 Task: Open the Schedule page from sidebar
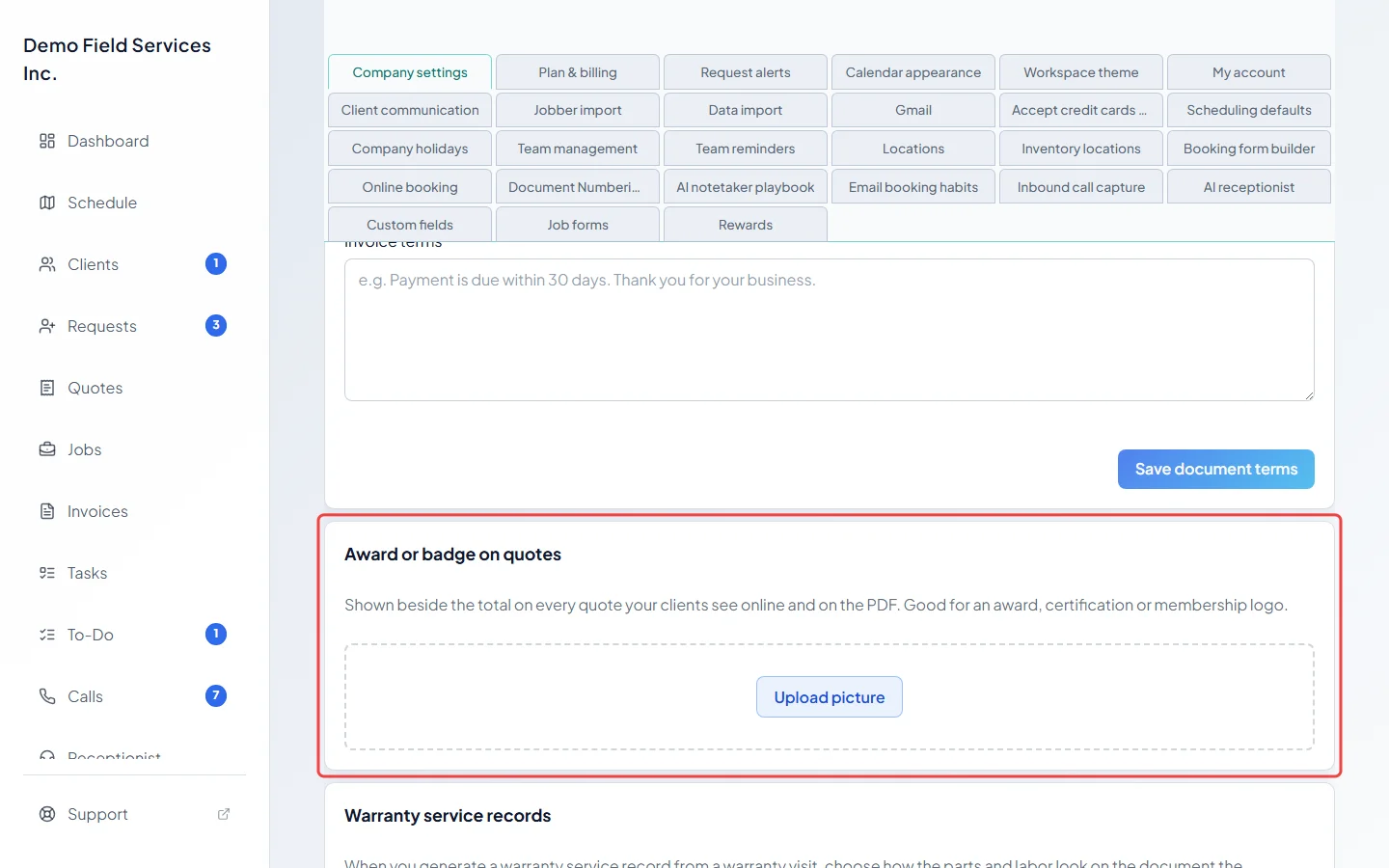[x=102, y=203]
